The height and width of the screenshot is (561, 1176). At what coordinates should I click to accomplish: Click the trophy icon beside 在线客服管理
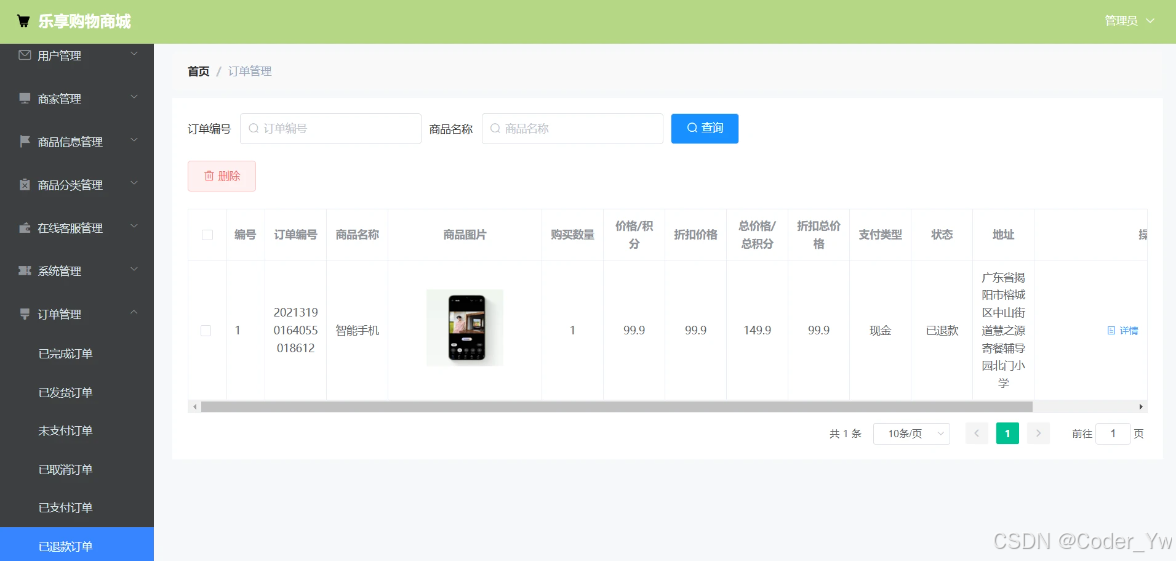pyautogui.click(x=25, y=227)
